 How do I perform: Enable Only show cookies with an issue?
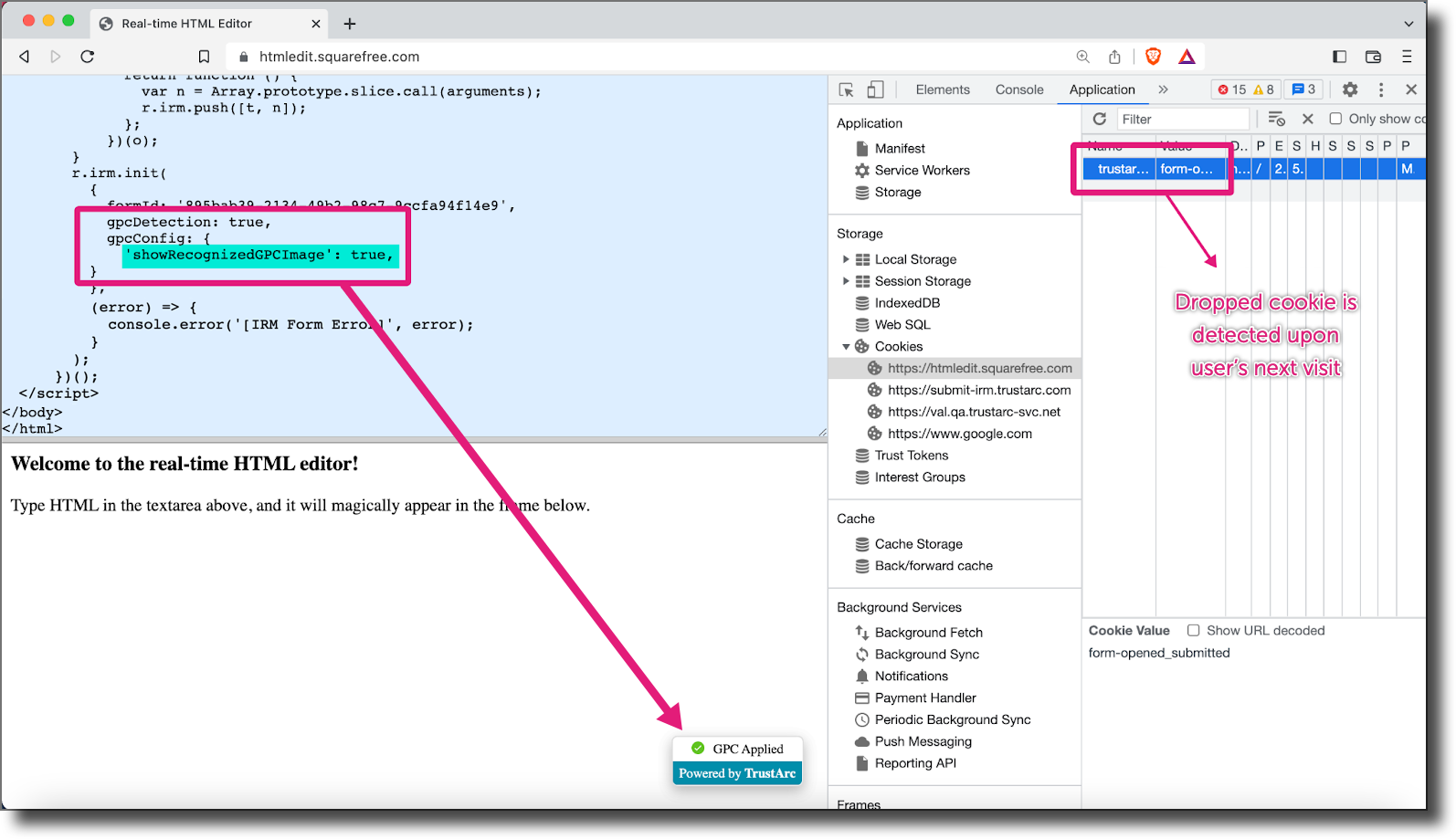tap(1335, 119)
